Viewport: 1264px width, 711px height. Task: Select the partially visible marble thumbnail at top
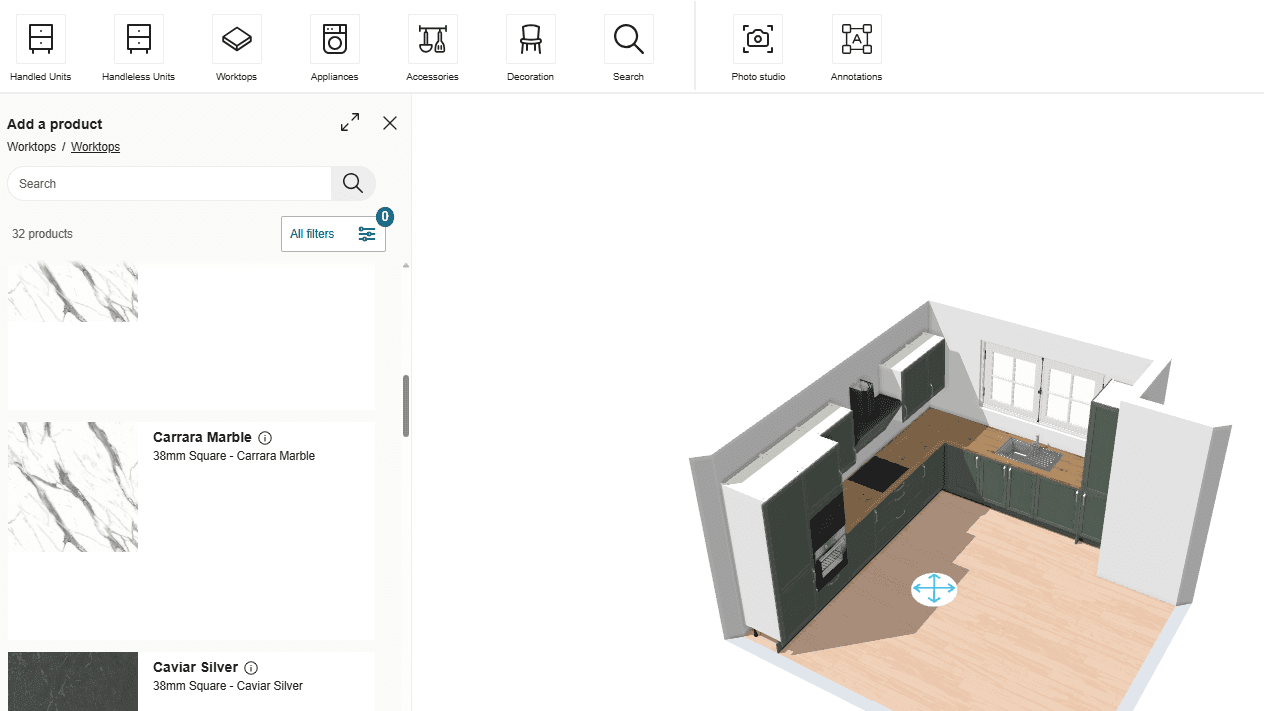pyautogui.click(x=73, y=292)
